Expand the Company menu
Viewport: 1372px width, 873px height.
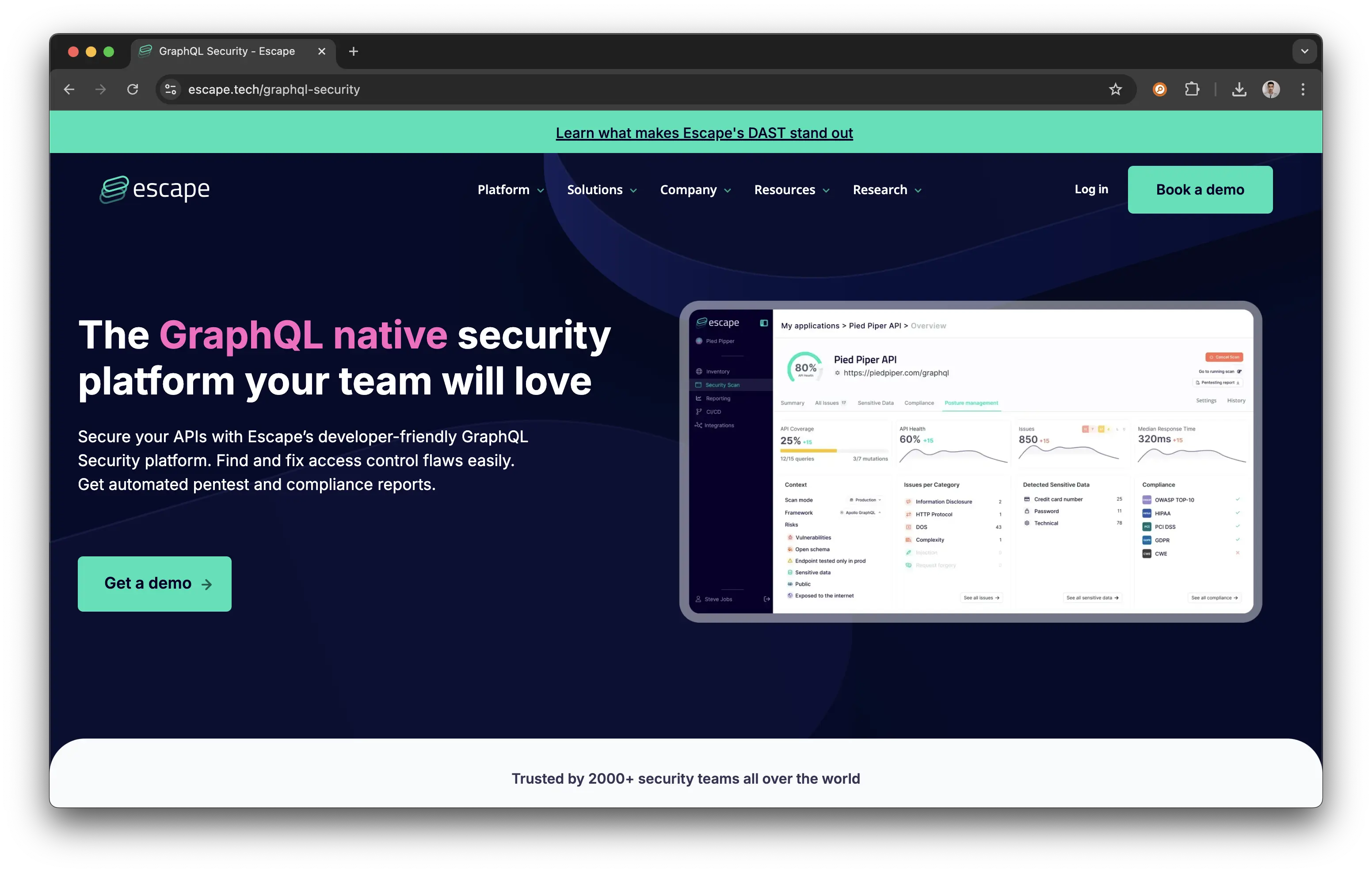point(695,190)
